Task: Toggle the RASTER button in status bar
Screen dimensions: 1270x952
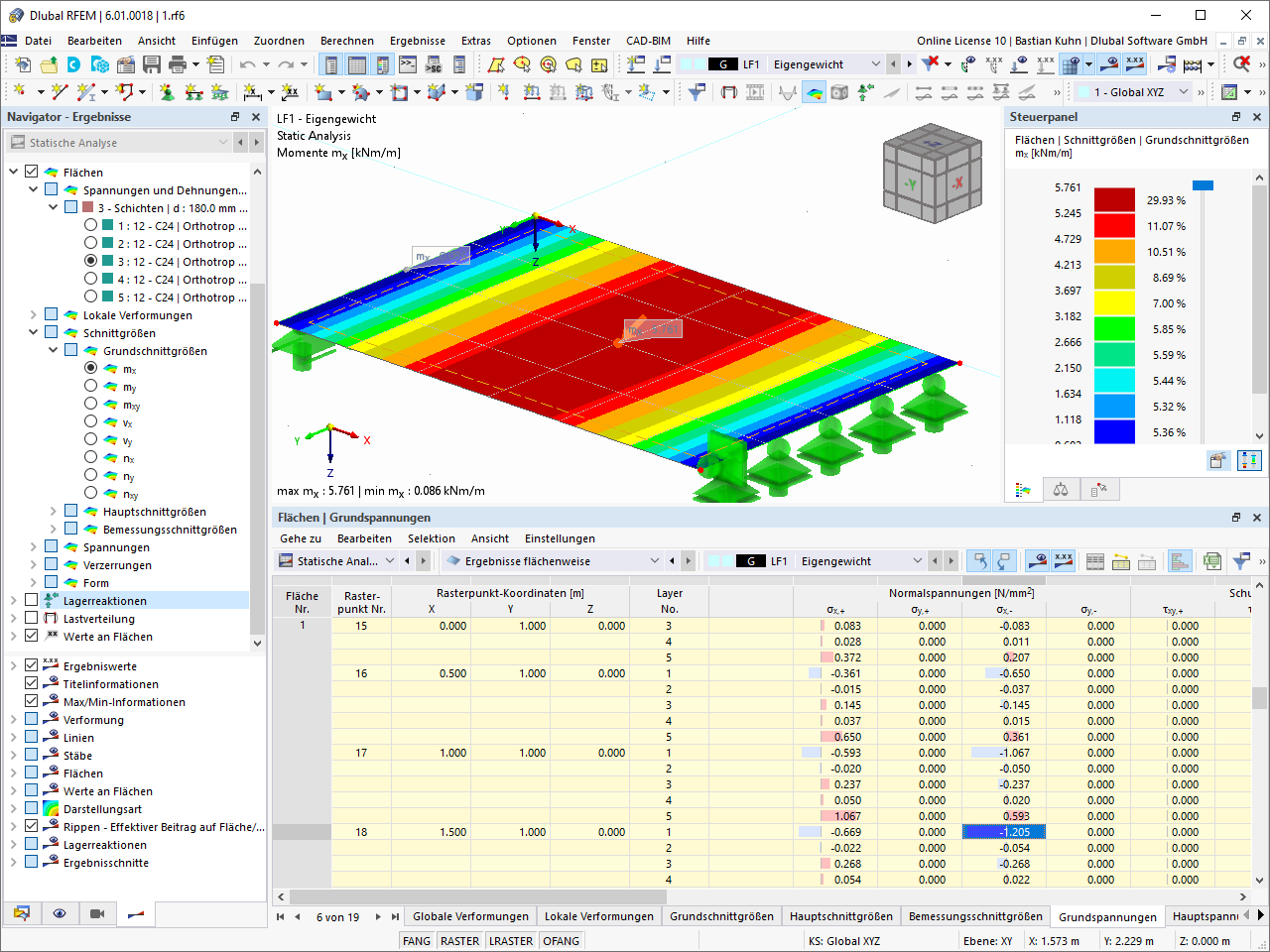Action: pos(459,941)
